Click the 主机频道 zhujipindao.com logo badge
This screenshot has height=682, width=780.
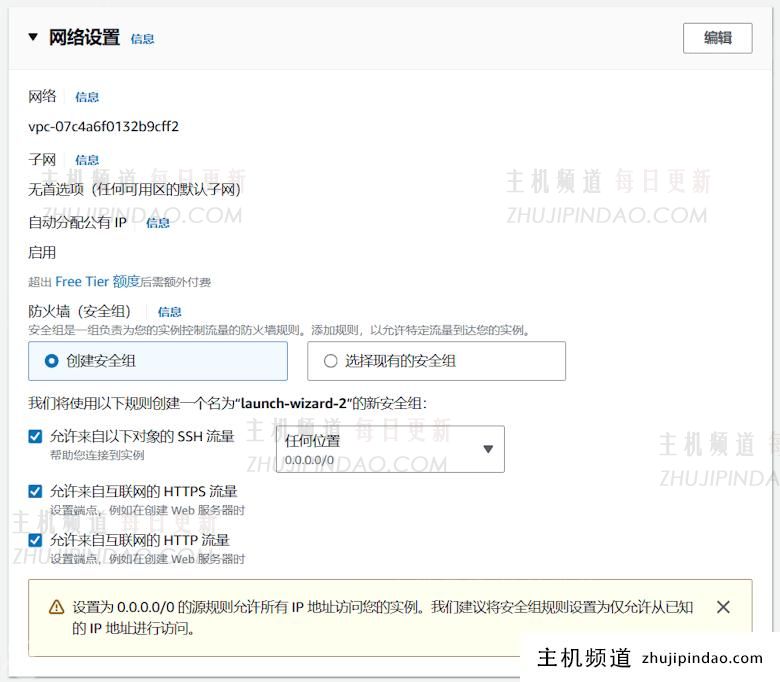(x=649, y=658)
